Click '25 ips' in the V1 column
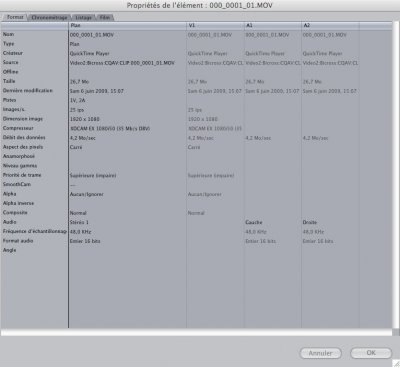This screenshot has width=400, height=367. coord(195,110)
